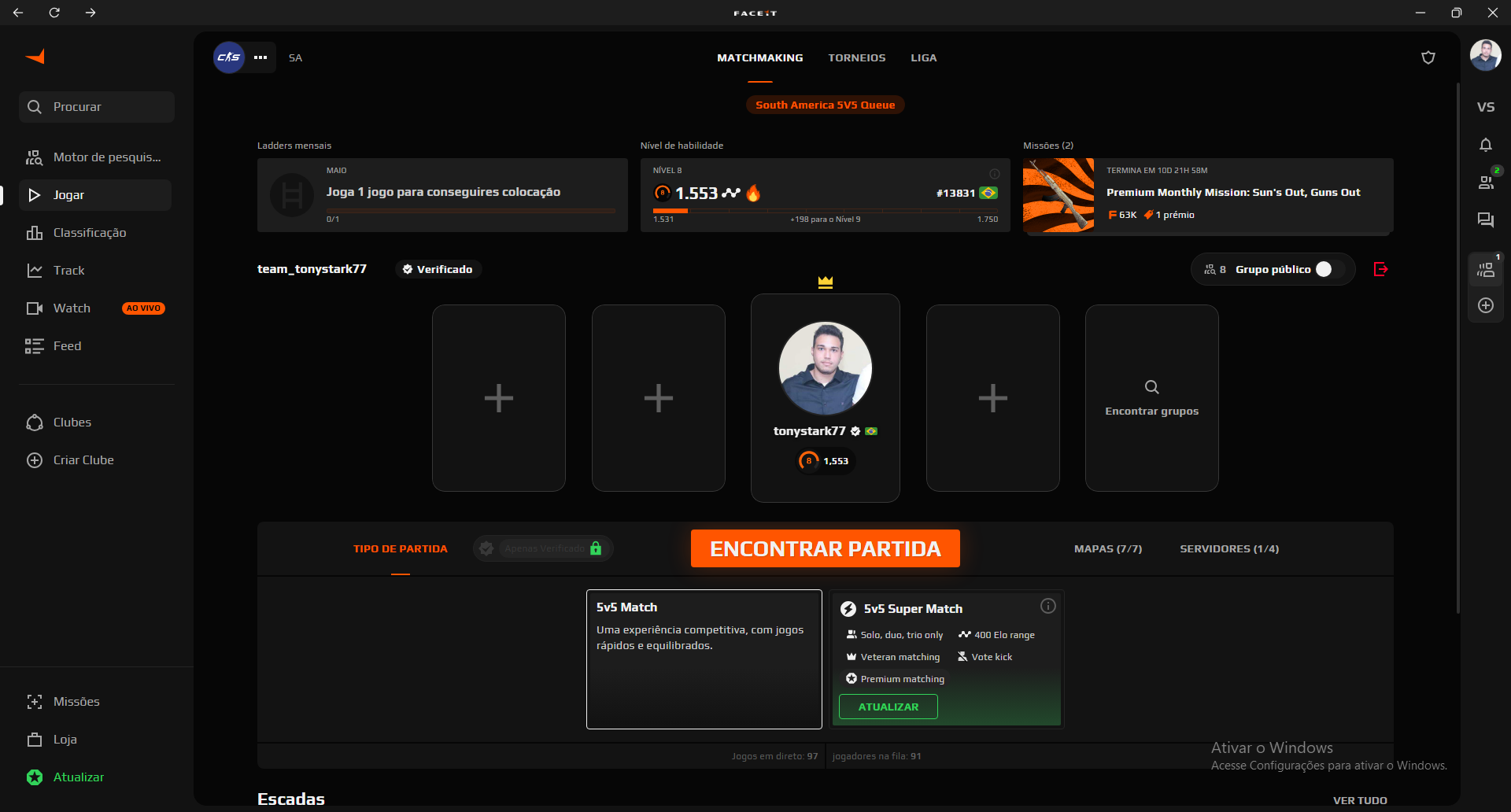1511x812 pixels.
Task: Go back with the arrow in title bar
Action: coord(18,13)
